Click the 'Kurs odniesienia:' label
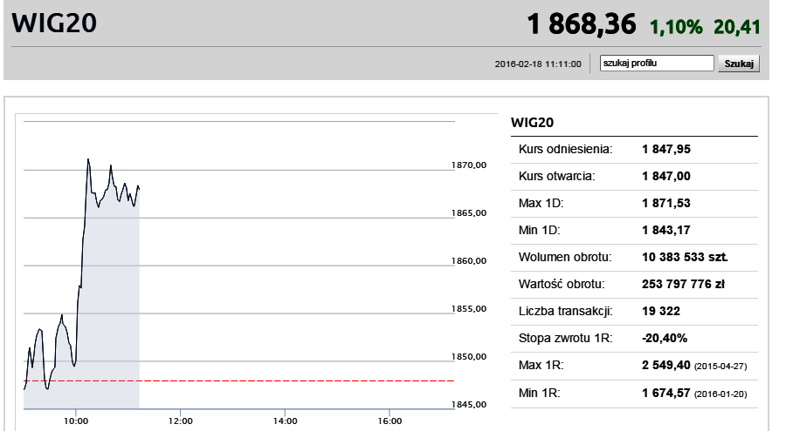The image size is (786, 431). tap(565, 149)
